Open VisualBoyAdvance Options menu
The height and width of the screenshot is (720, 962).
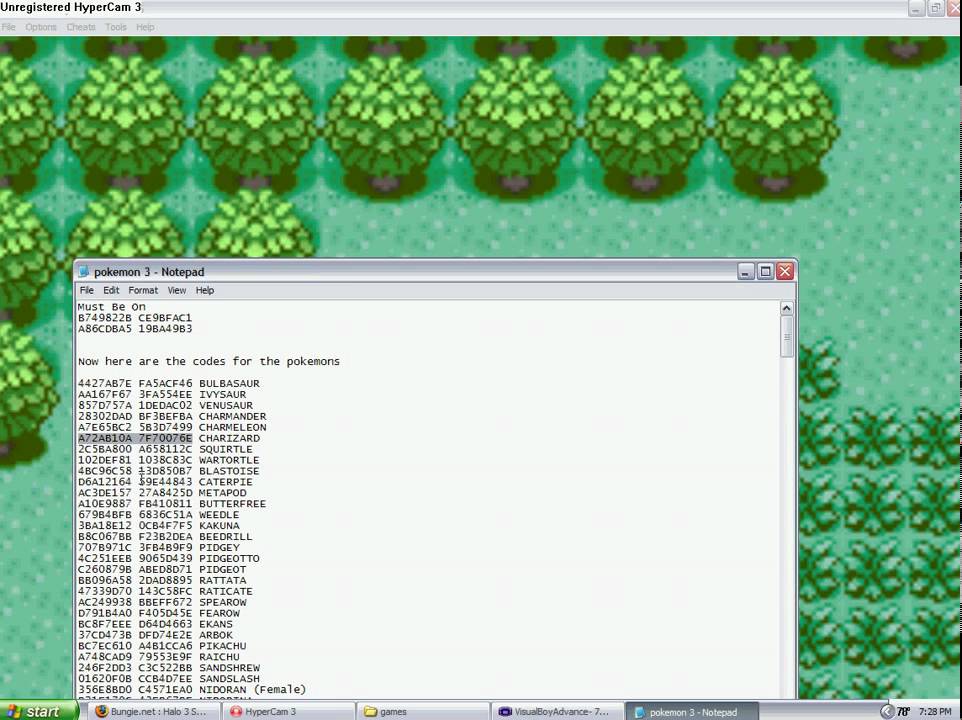pos(40,27)
